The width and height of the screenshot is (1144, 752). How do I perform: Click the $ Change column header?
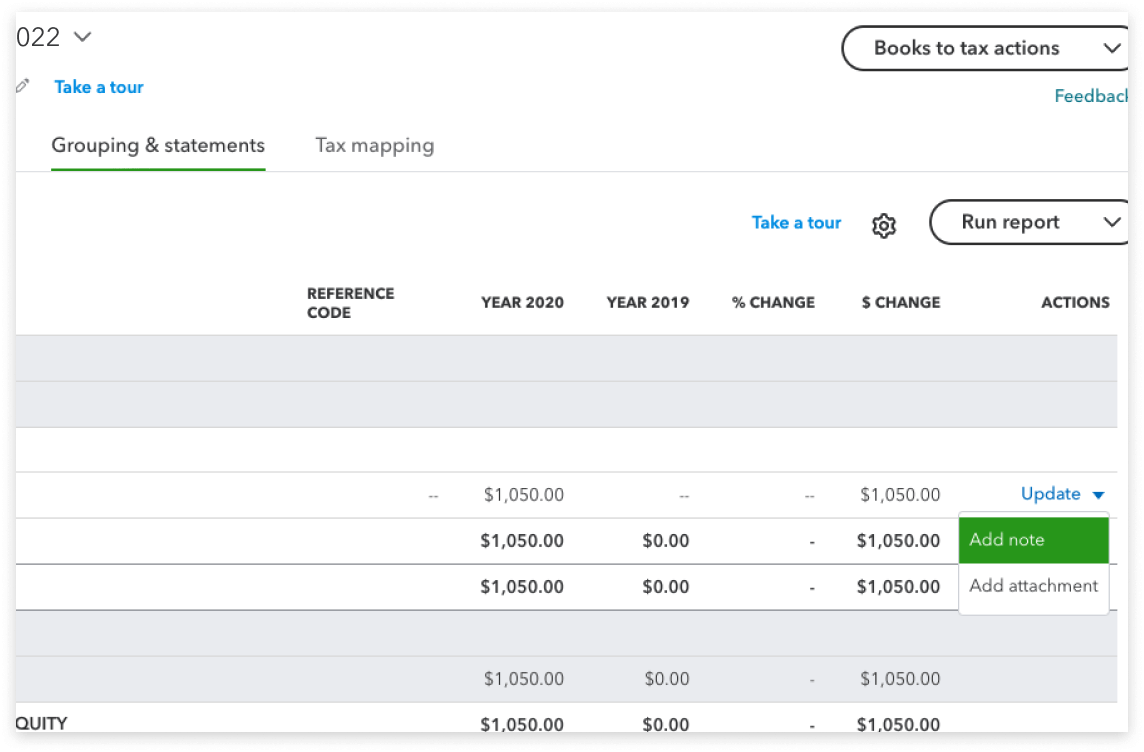[900, 302]
